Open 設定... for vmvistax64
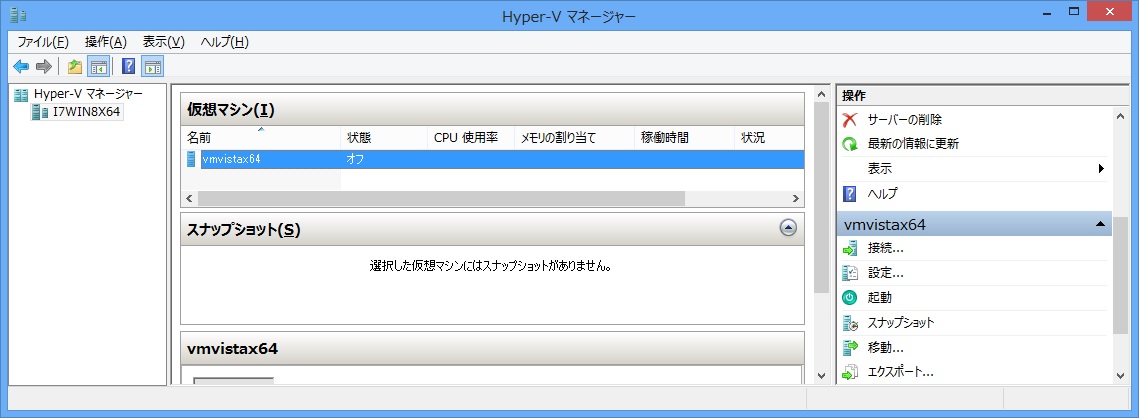1139x418 pixels. [885, 273]
